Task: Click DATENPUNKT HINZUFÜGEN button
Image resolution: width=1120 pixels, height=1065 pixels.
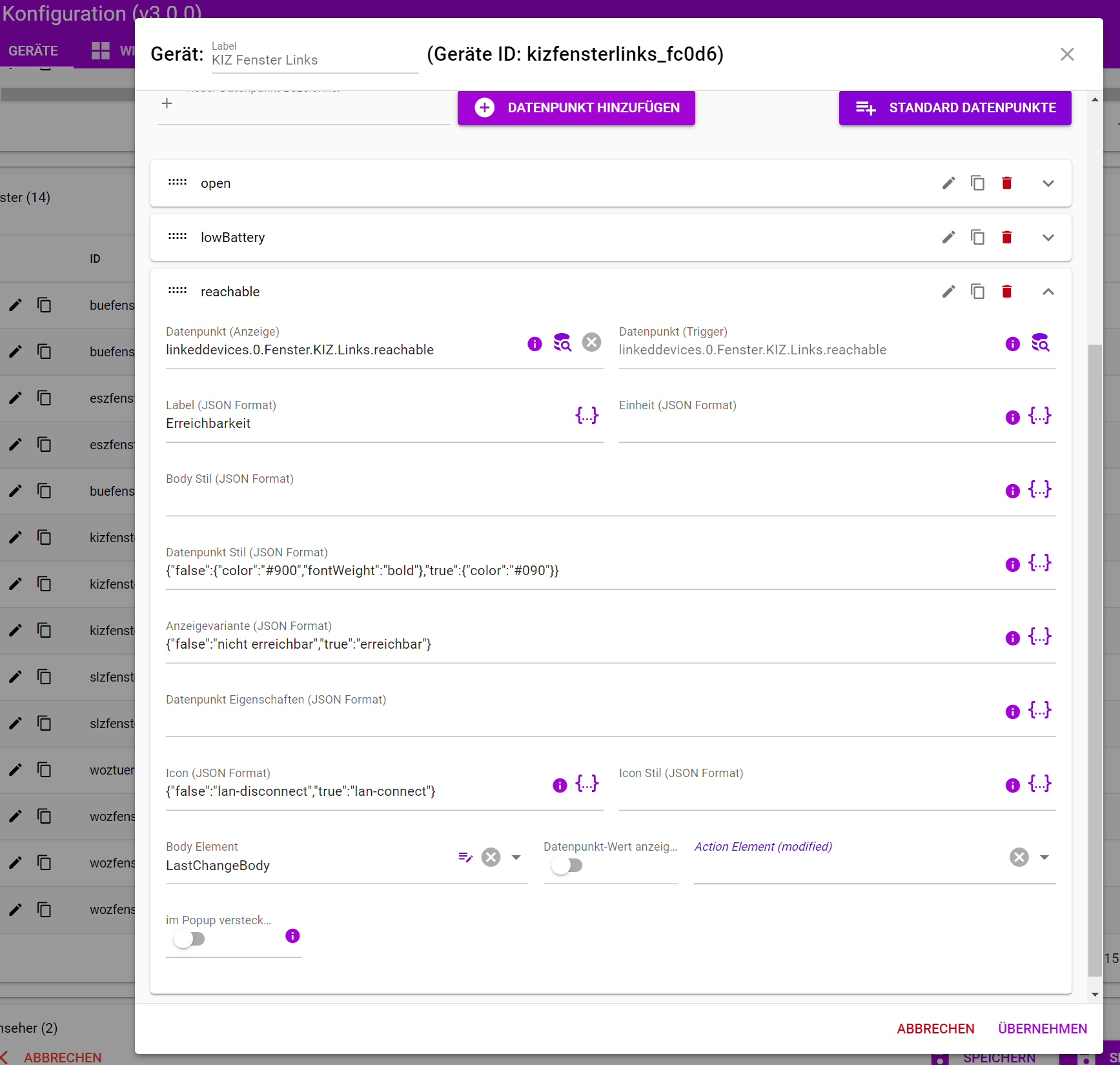Action: tap(576, 108)
